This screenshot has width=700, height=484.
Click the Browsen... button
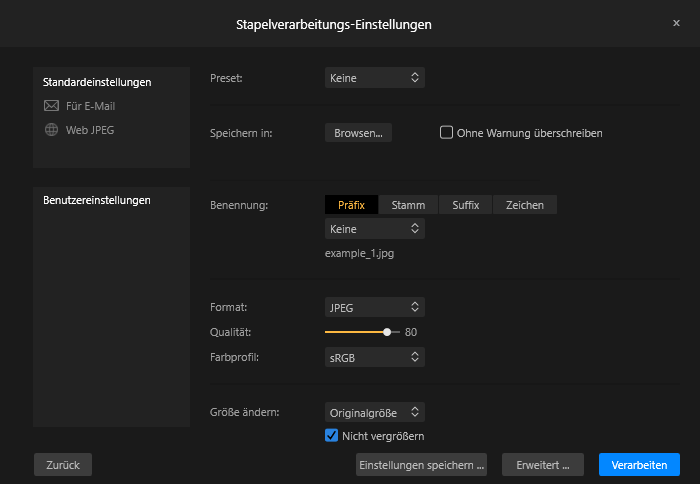[358, 133]
